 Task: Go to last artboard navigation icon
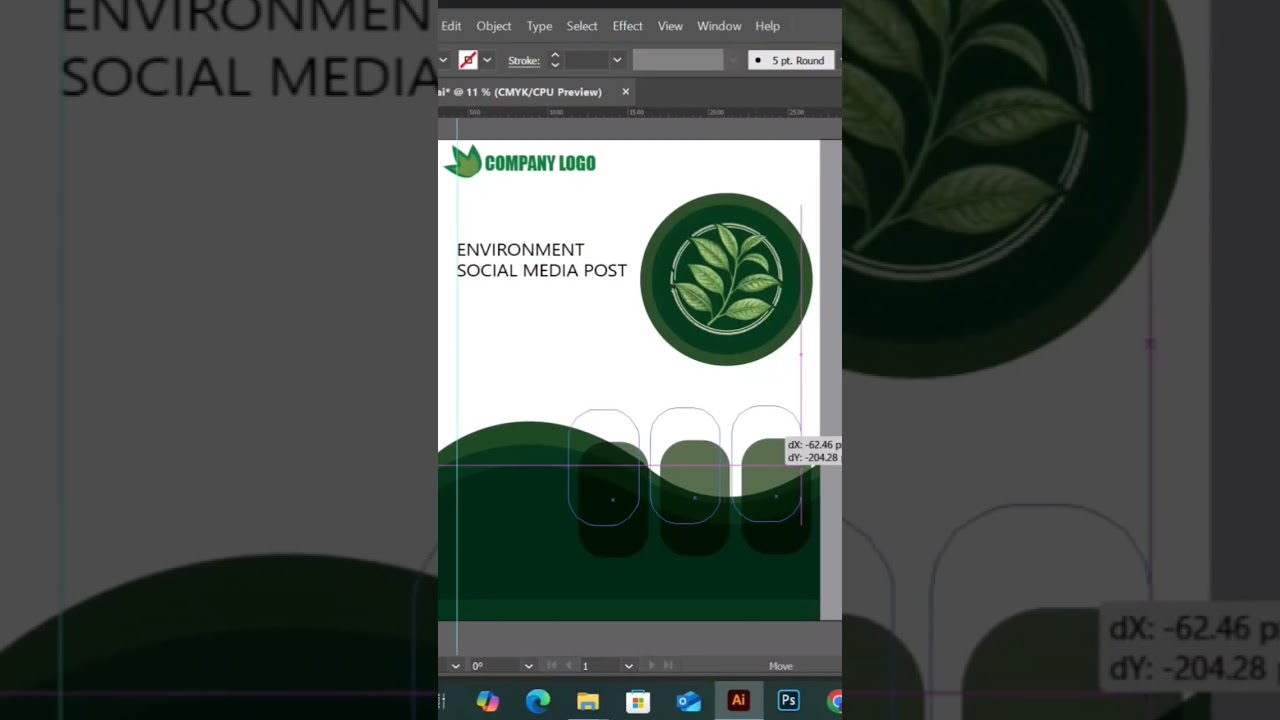point(669,666)
